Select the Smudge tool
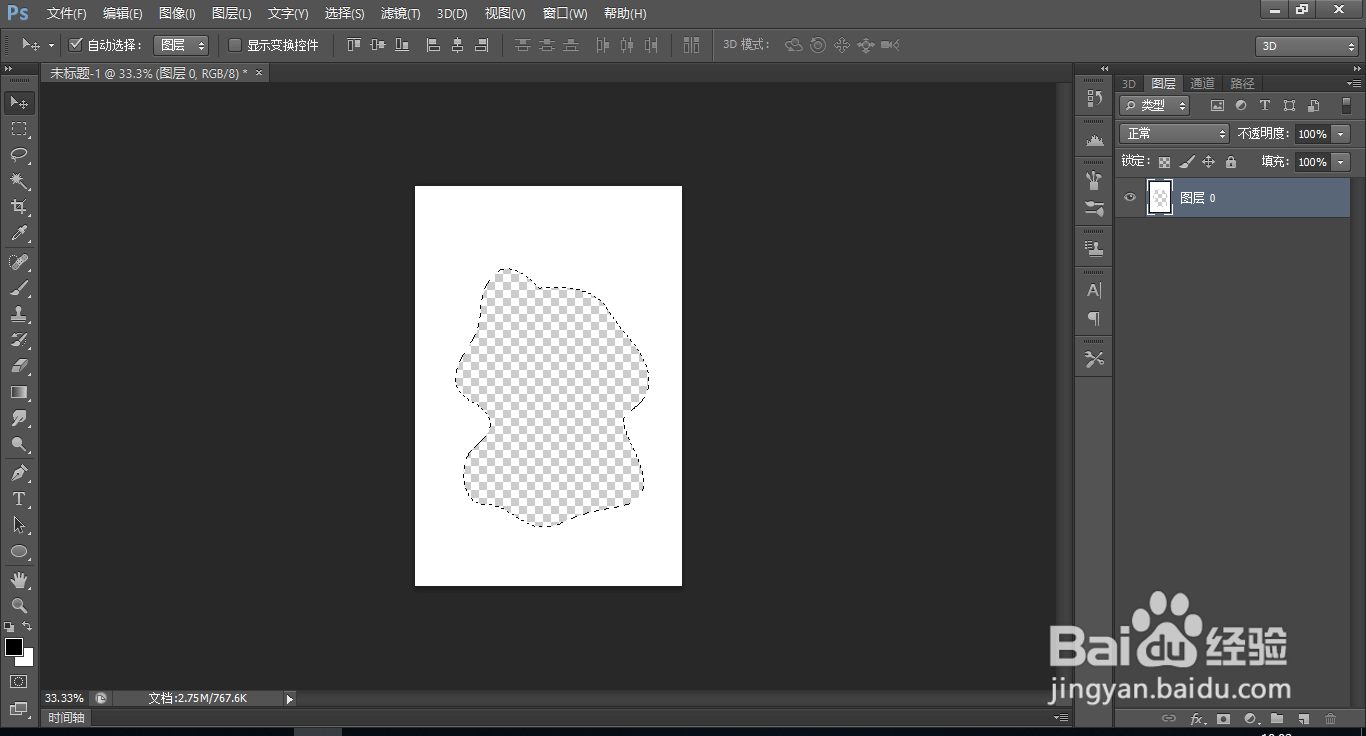 [19, 418]
